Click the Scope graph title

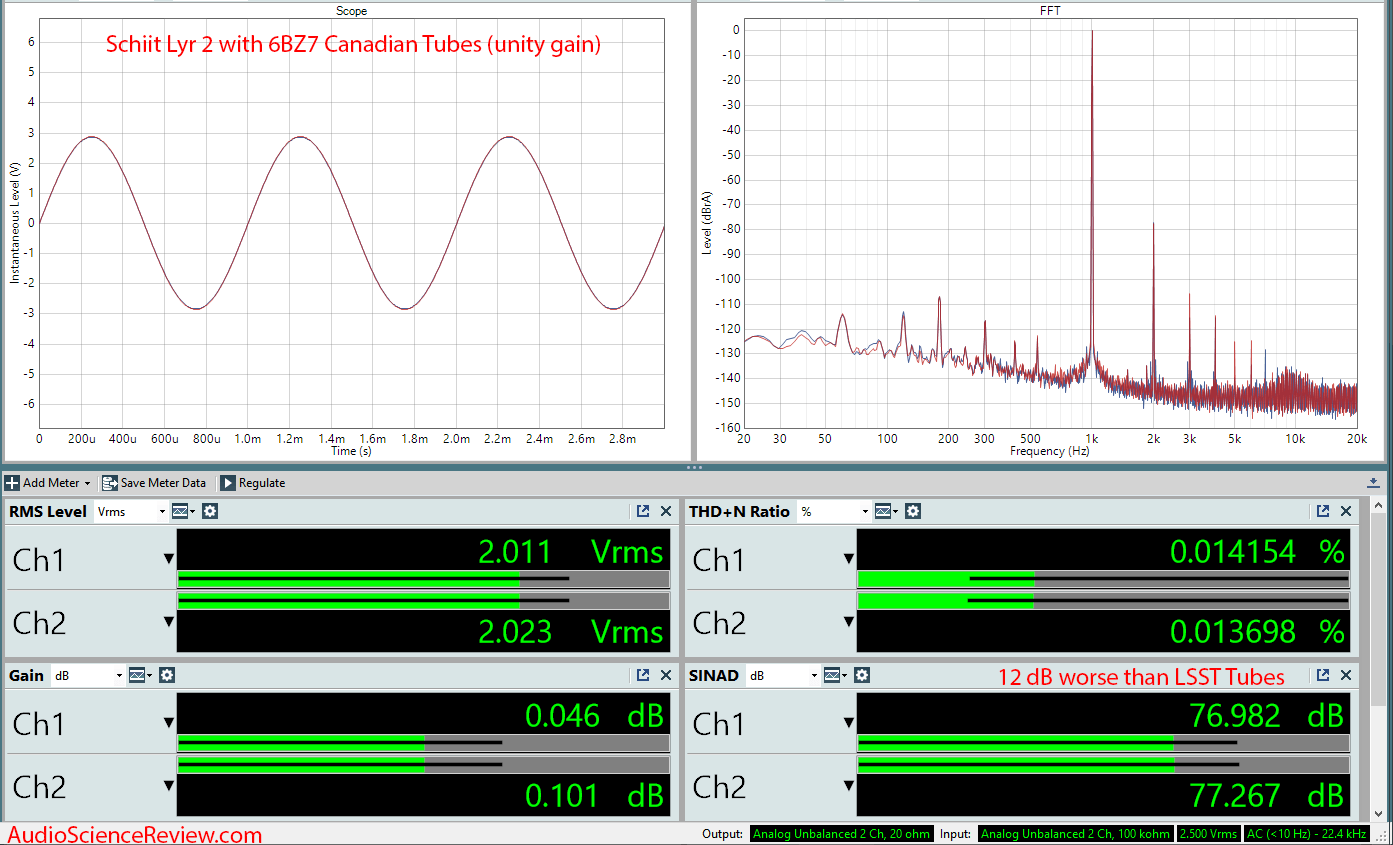tap(351, 11)
